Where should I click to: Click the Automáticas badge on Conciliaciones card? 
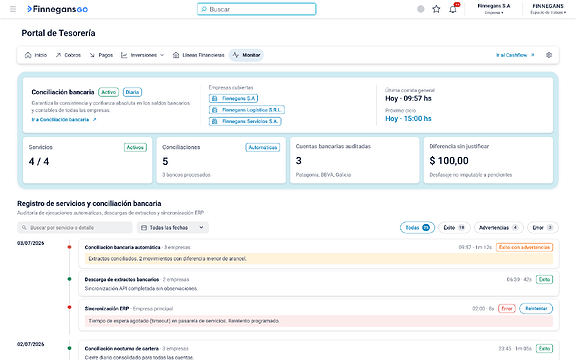point(263,147)
